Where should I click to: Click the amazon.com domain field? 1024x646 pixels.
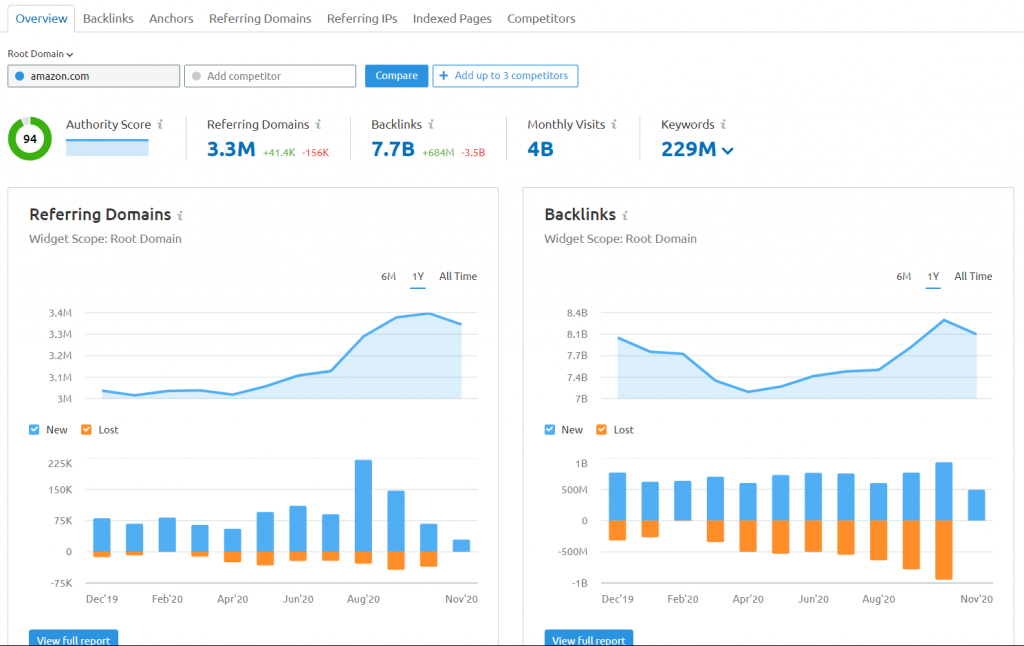(93, 76)
